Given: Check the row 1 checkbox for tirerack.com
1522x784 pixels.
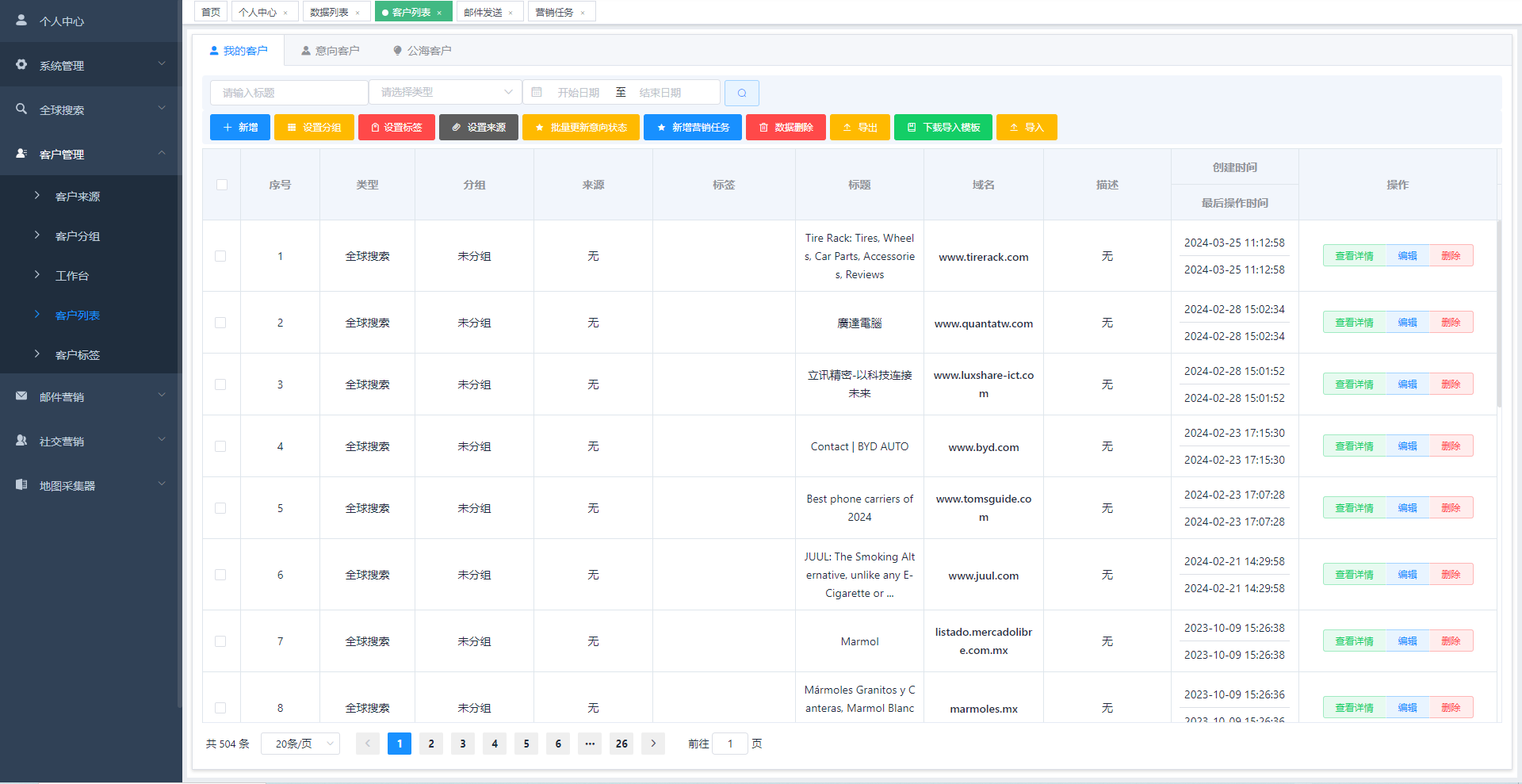Looking at the screenshot, I should pyautogui.click(x=220, y=256).
